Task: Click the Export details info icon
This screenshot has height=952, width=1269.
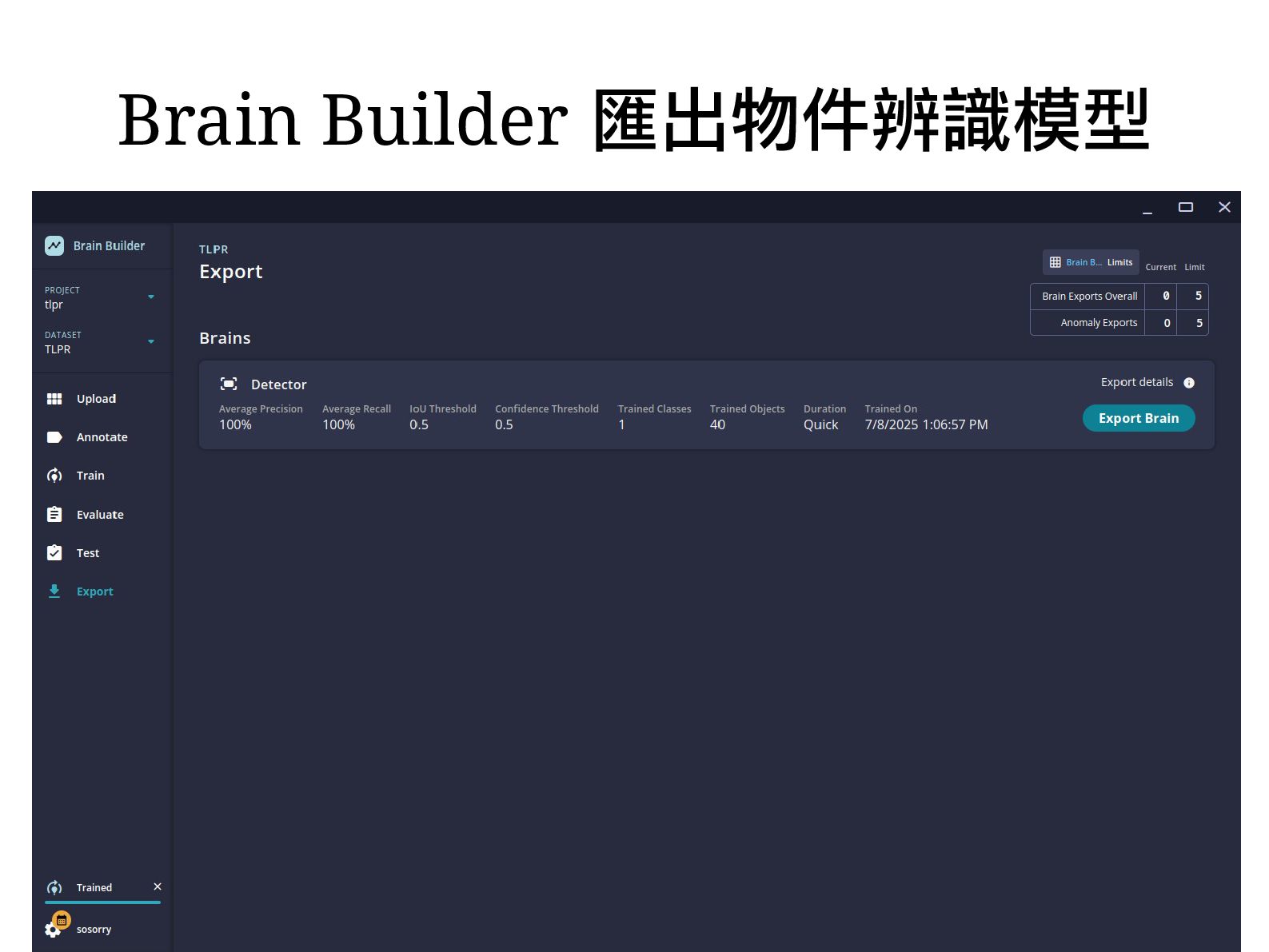Action: pyautogui.click(x=1189, y=383)
